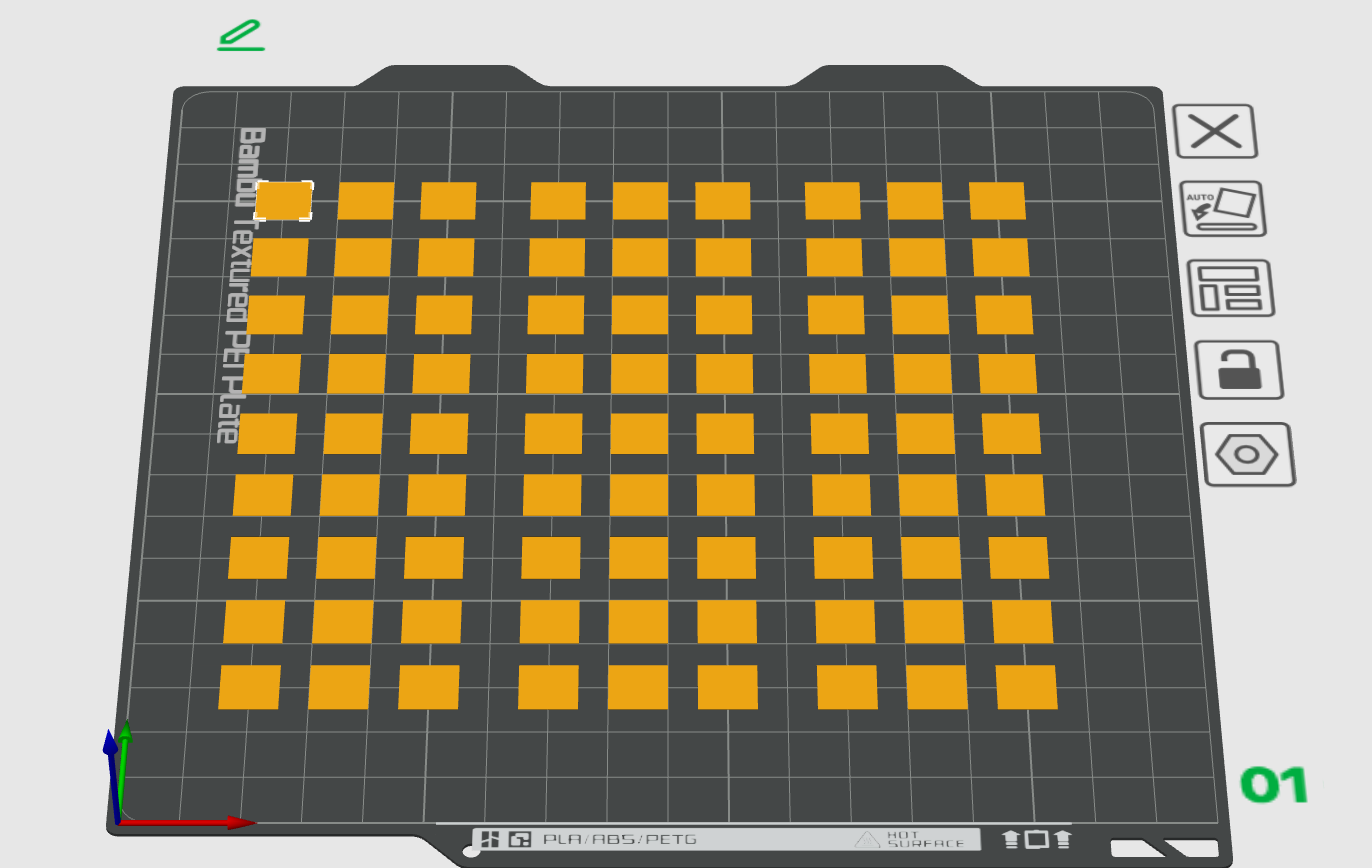The width and height of the screenshot is (1372, 868).
Task: Open plate settings via the hexagon icon
Action: click(x=1247, y=455)
